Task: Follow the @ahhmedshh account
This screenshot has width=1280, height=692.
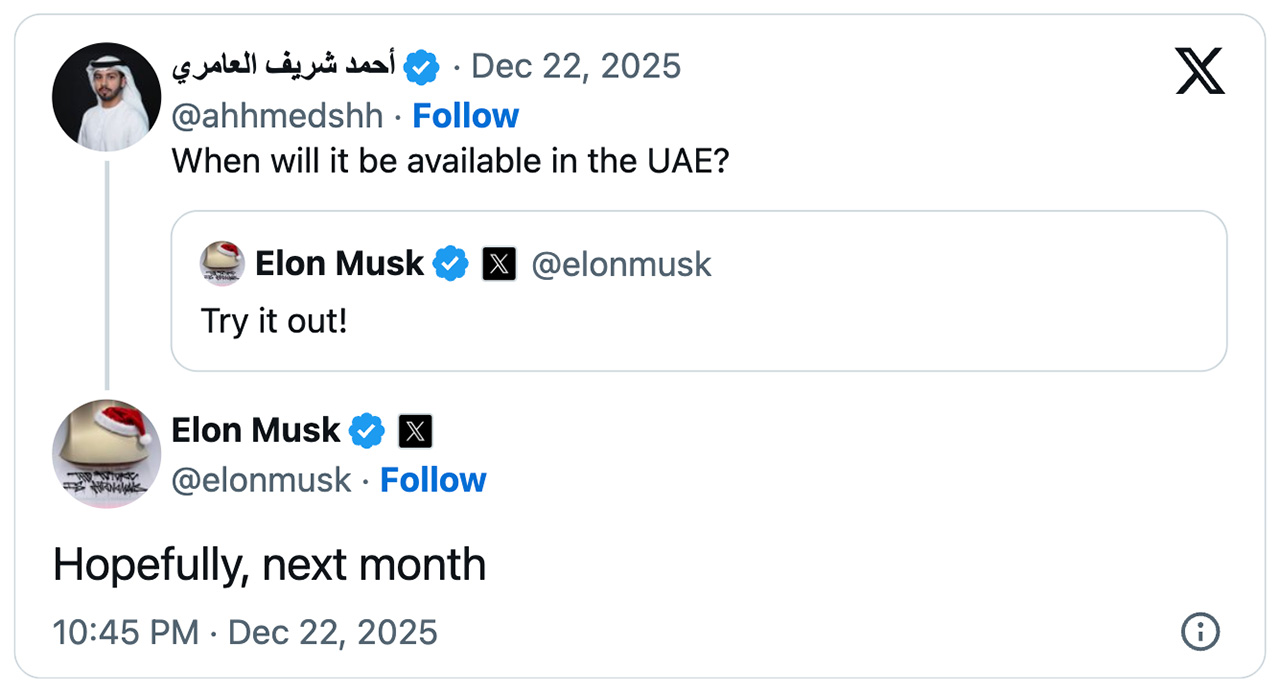Action: pyautogui.click(x=466, y=116)
